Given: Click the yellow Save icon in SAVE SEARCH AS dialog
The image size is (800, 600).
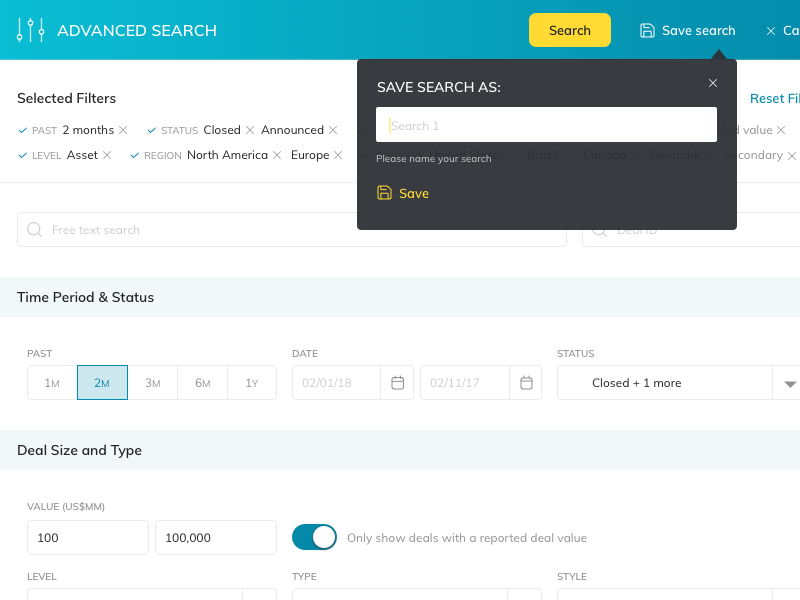Looking at the screenshot, I should click(384, 192).
